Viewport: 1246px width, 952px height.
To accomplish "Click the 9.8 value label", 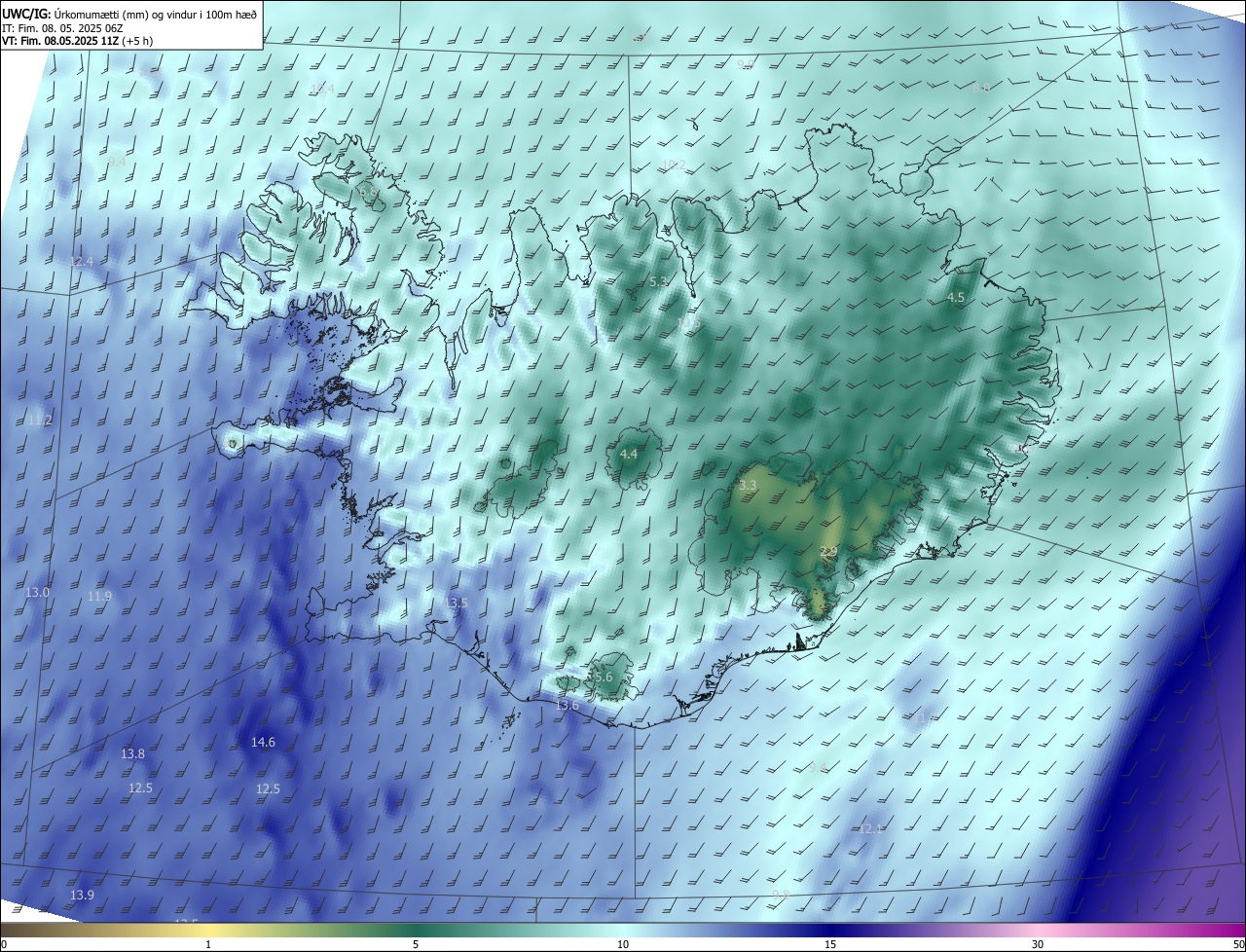I will click(x=781, y=896).
